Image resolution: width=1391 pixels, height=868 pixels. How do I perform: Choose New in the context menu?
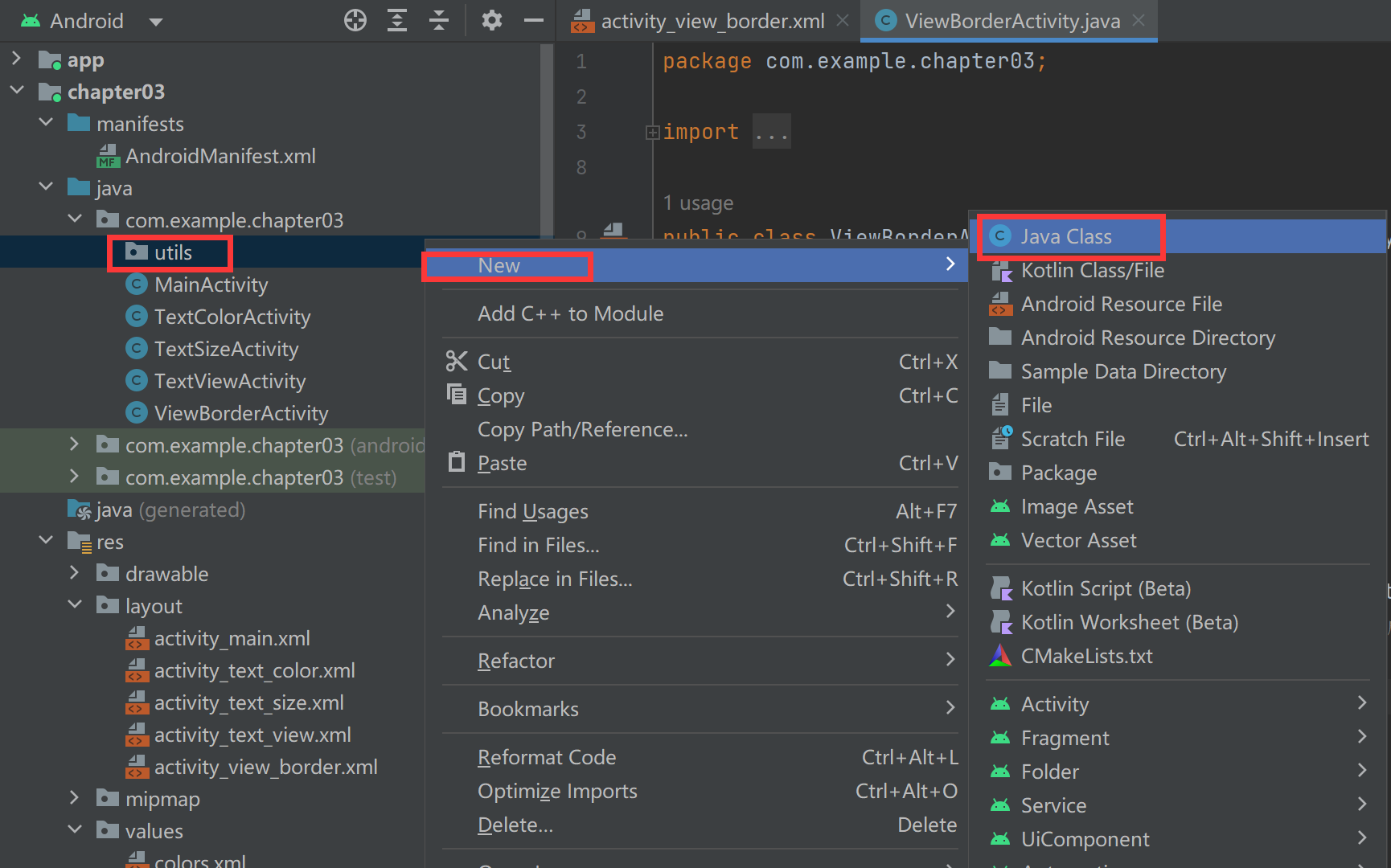[696, 265]
